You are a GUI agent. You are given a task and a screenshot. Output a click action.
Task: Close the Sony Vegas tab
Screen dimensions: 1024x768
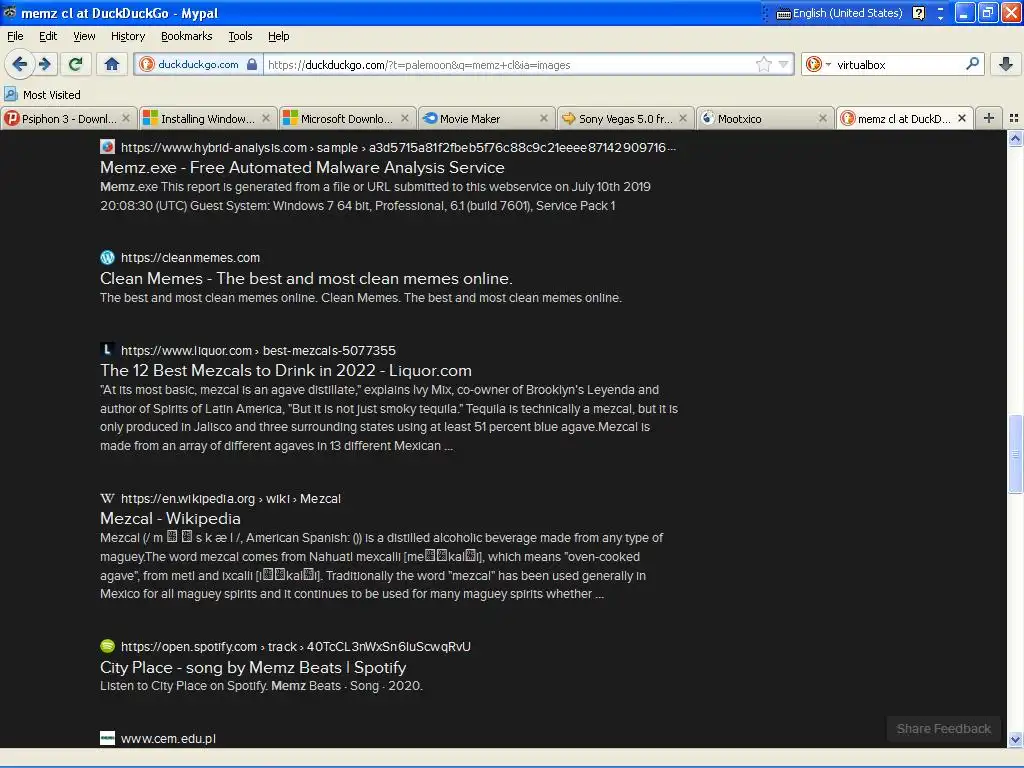pyautogui.click(x=683, y=118)
